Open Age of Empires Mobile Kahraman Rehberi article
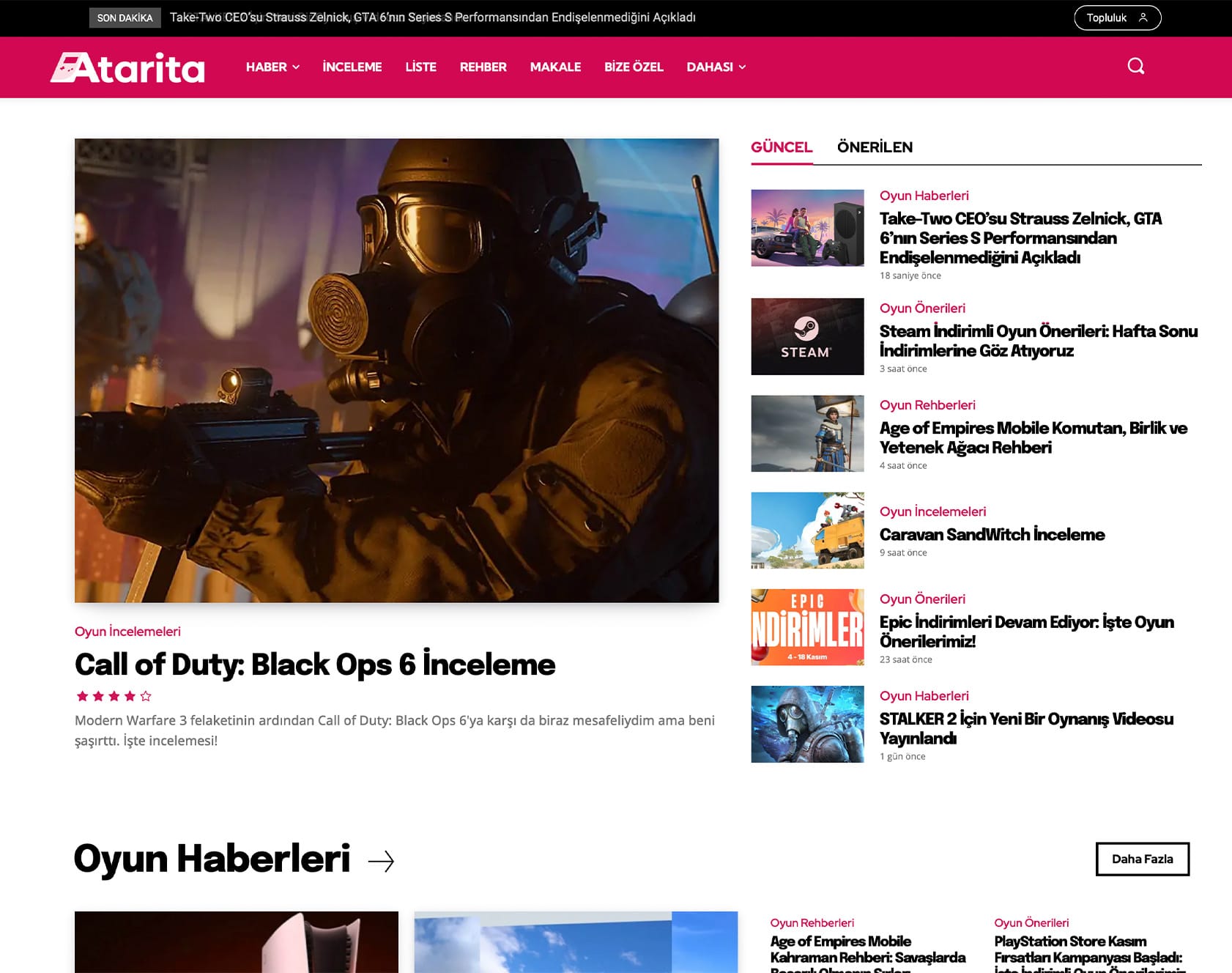 click(x=868, y=952)
